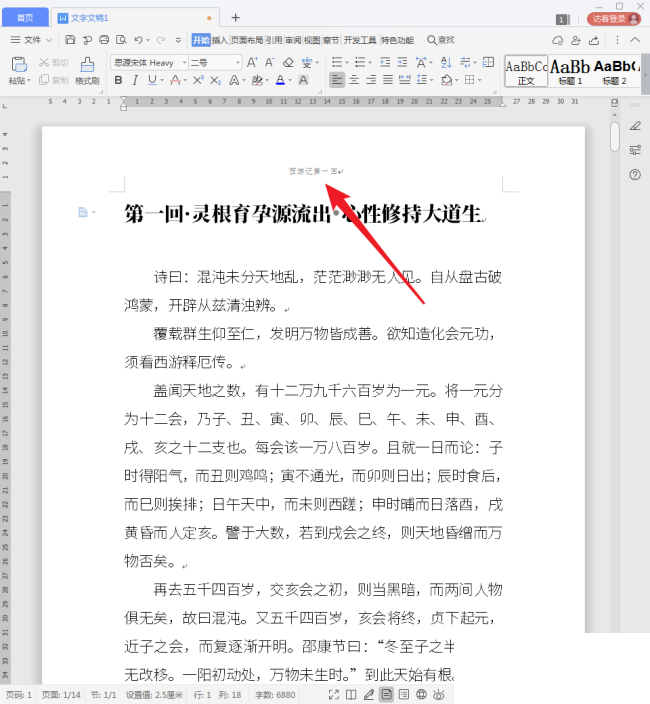This screenshot has height=704, width=650.
Task: Switch to web layout globe icon
Action: point(421,695)
